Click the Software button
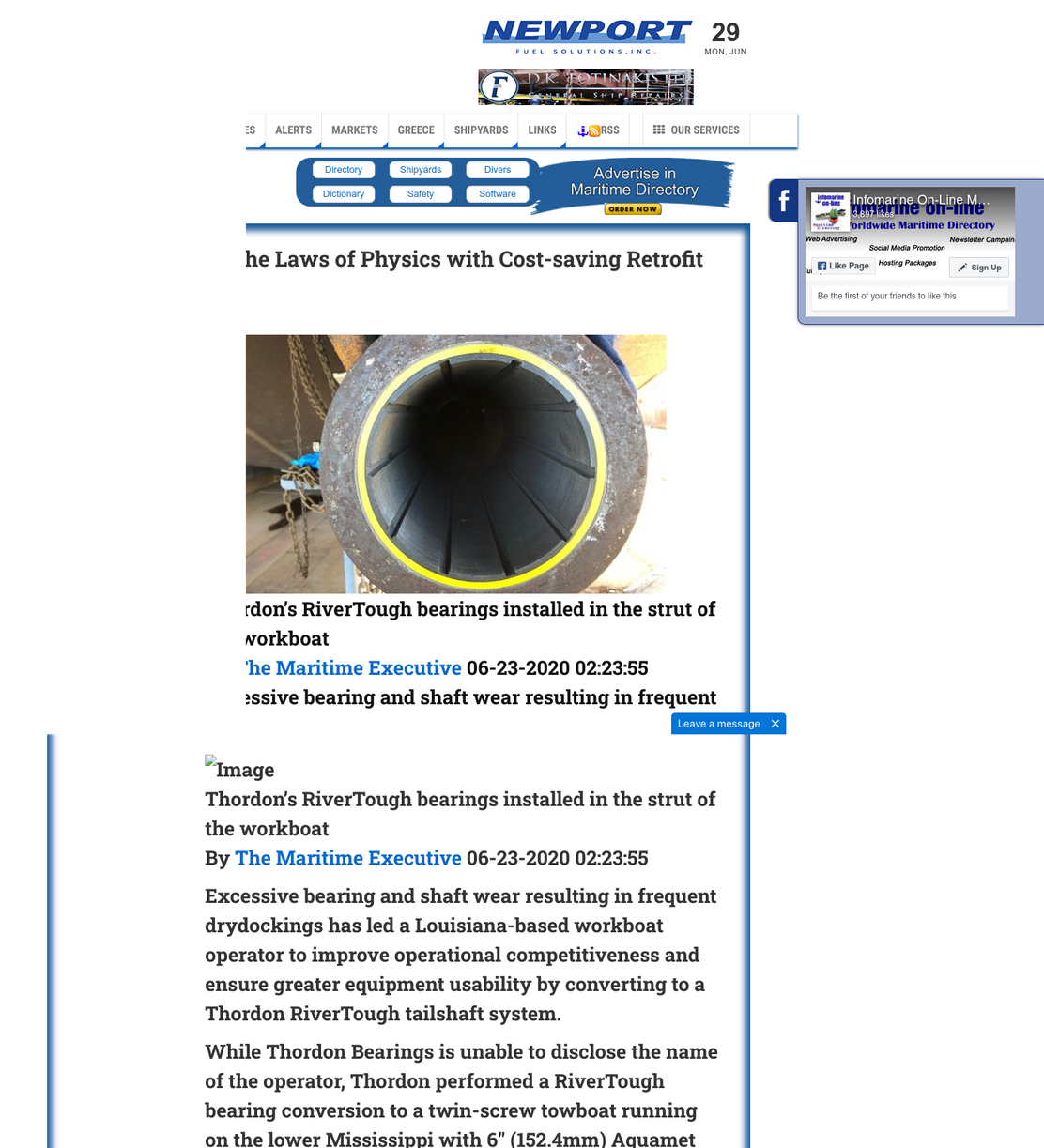Viewport: 1044px width, 1148px height. coord(498,194)
